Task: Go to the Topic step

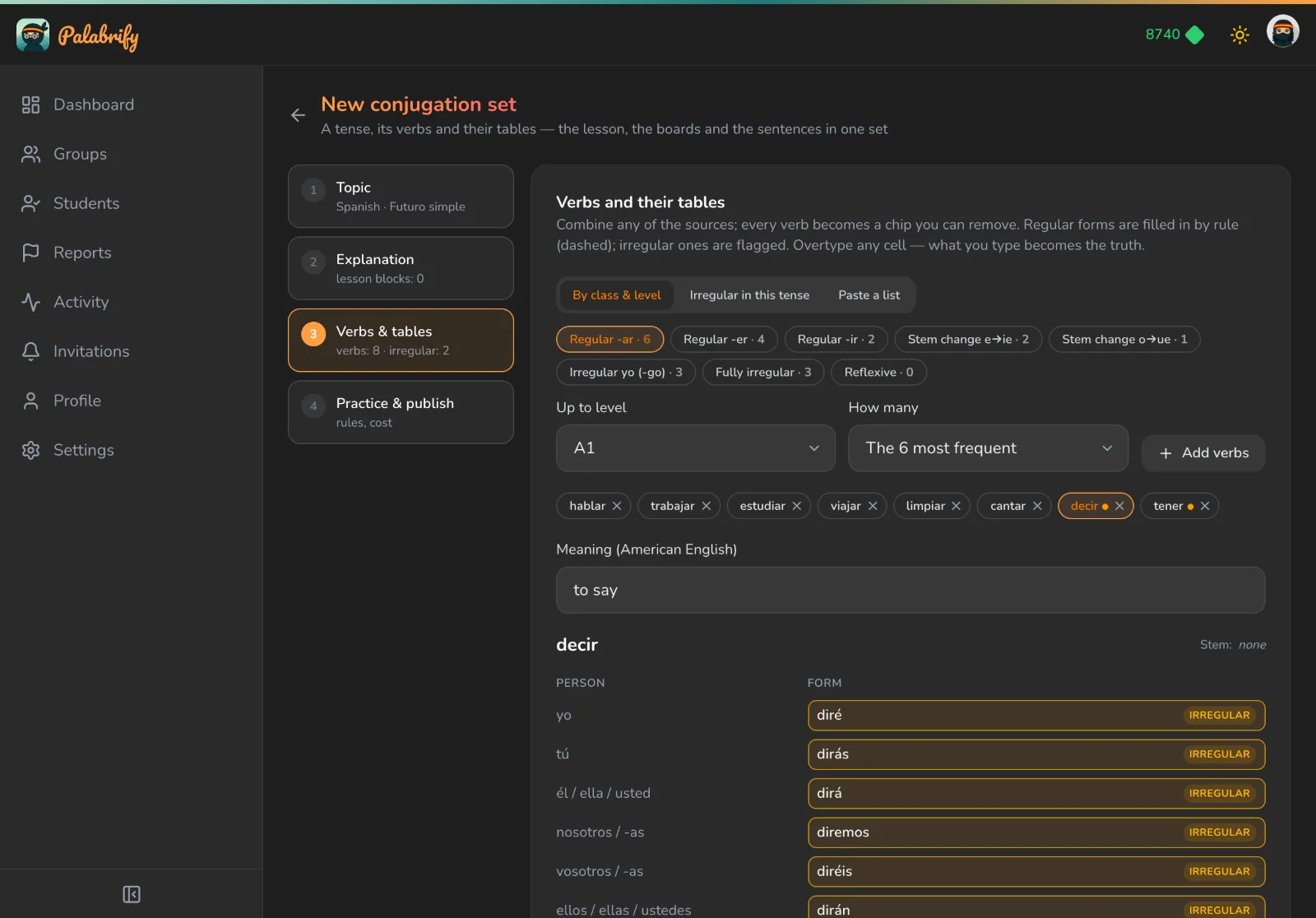Action: point(401,197)
